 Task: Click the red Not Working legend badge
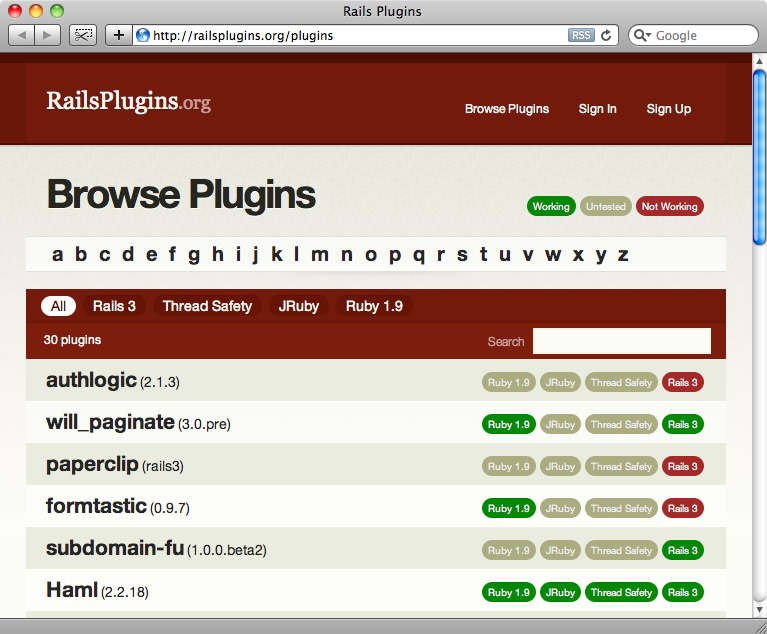pos(670,206)
